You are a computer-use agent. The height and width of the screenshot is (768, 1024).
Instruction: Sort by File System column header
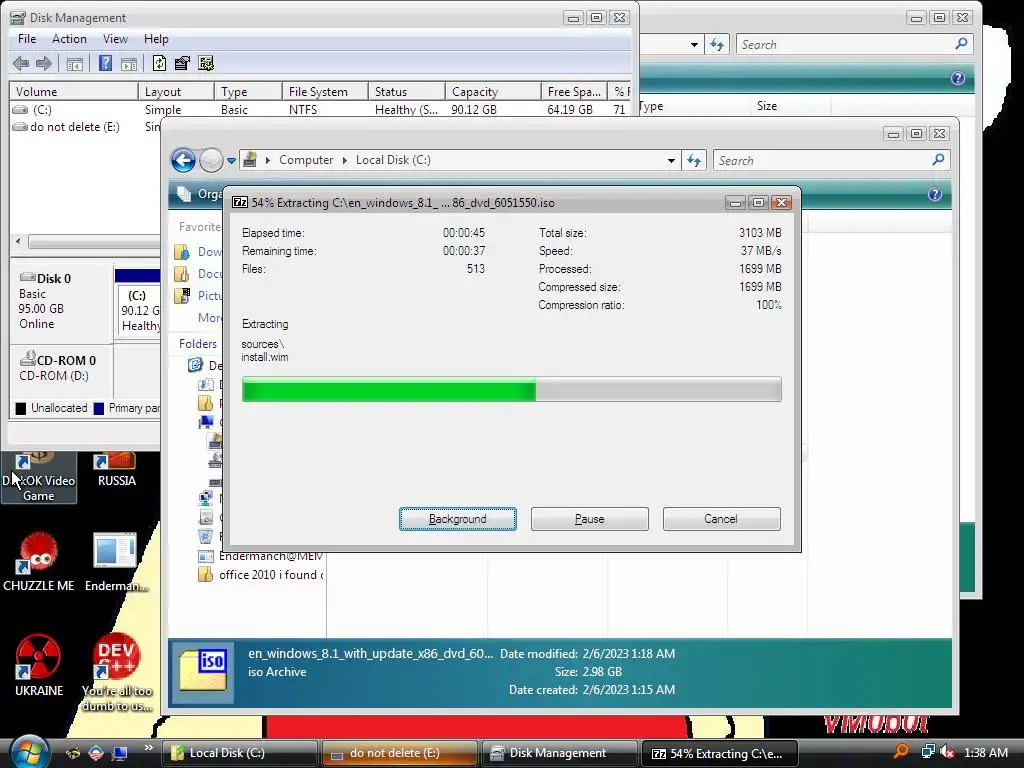coord(325,91)
